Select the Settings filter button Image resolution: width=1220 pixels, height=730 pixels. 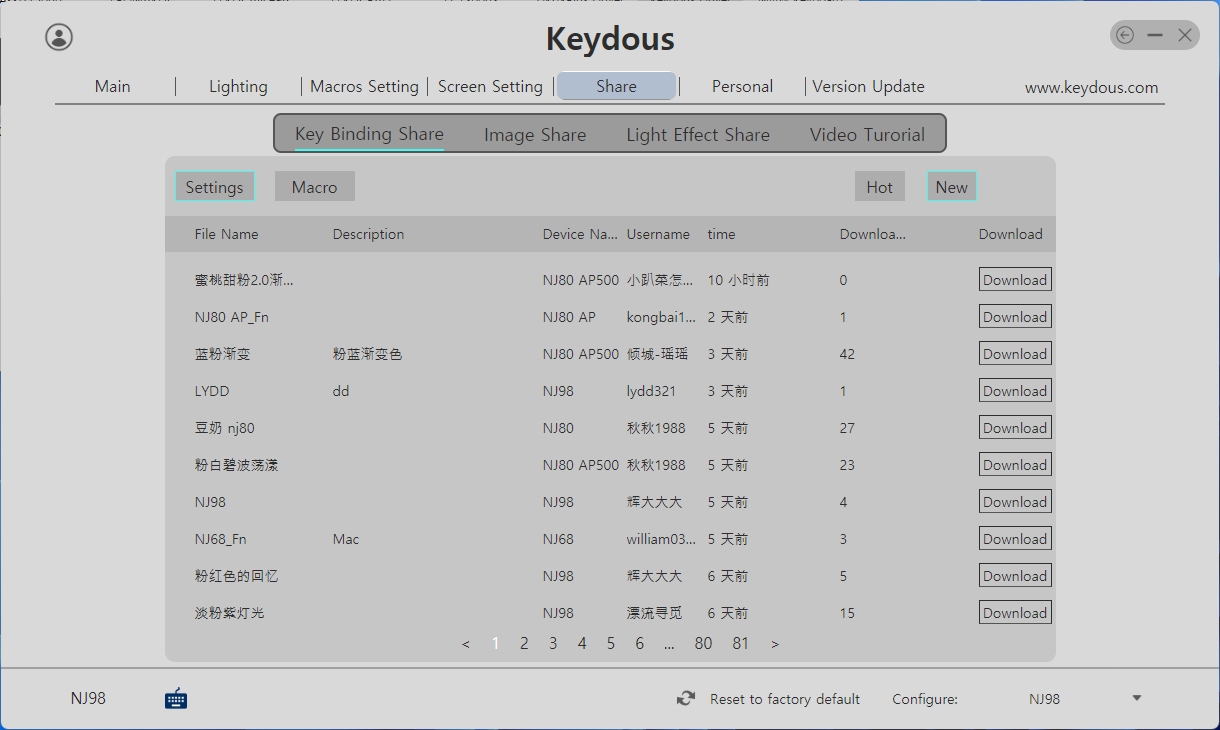pyautogui.click(x=215, y=187)
